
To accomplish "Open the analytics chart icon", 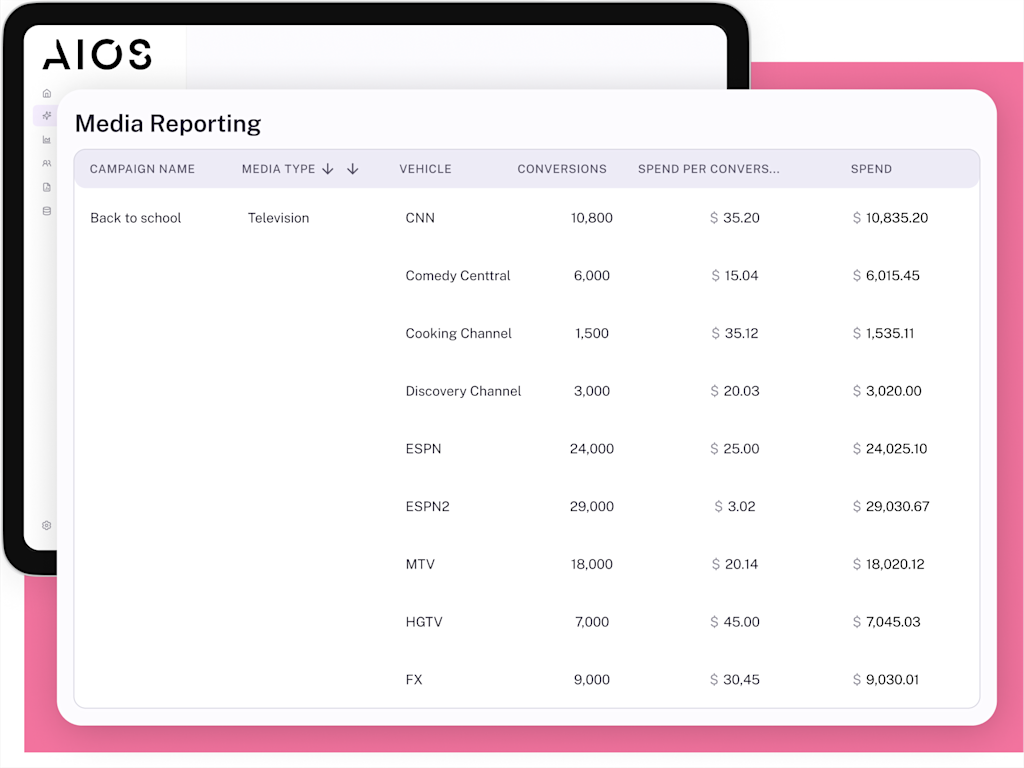I will [46, 139].
